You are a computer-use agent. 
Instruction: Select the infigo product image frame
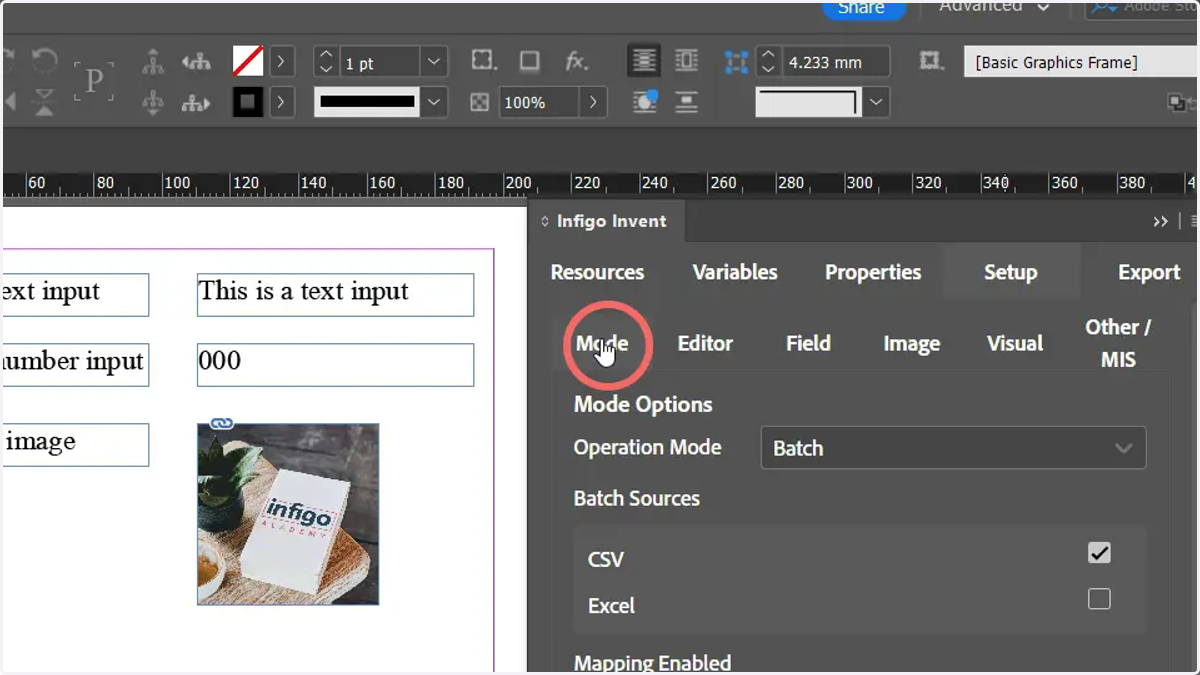(288, 514)
